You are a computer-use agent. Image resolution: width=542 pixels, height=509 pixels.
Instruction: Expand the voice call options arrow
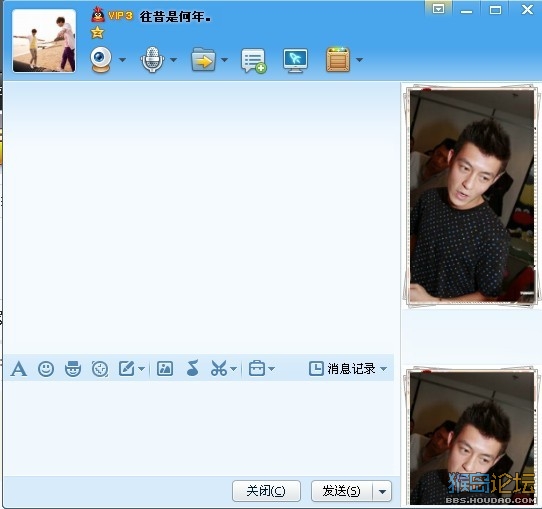tap(174, 60)
